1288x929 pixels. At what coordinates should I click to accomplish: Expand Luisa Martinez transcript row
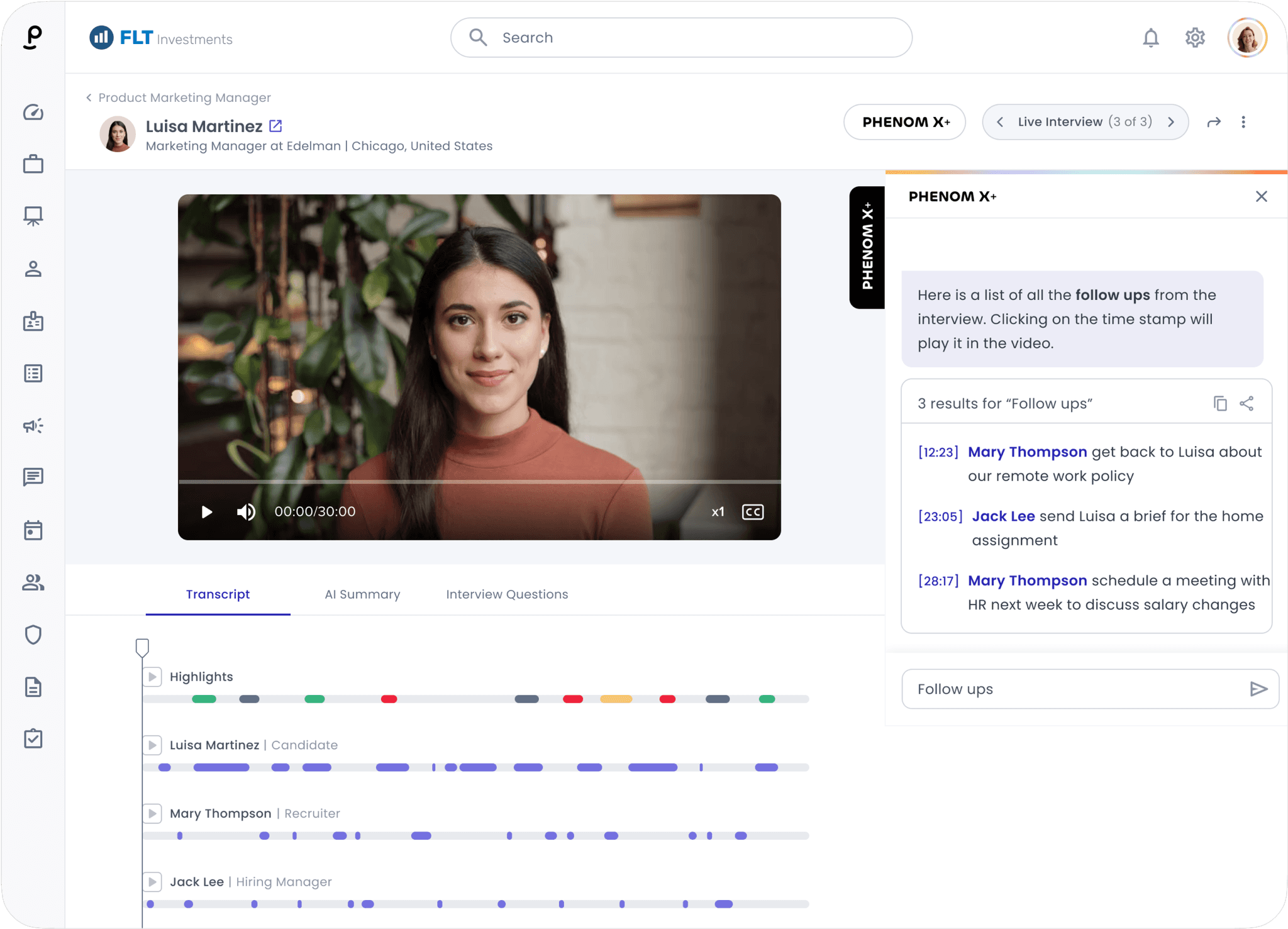tap(152, 745)
